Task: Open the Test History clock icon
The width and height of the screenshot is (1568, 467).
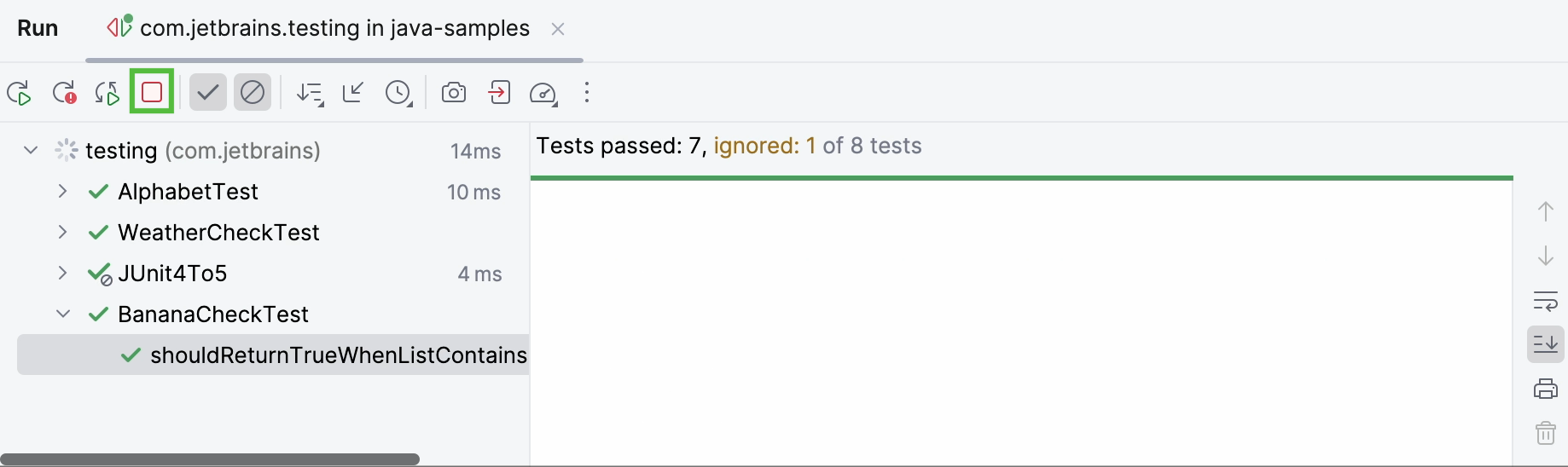Action: 398,93
